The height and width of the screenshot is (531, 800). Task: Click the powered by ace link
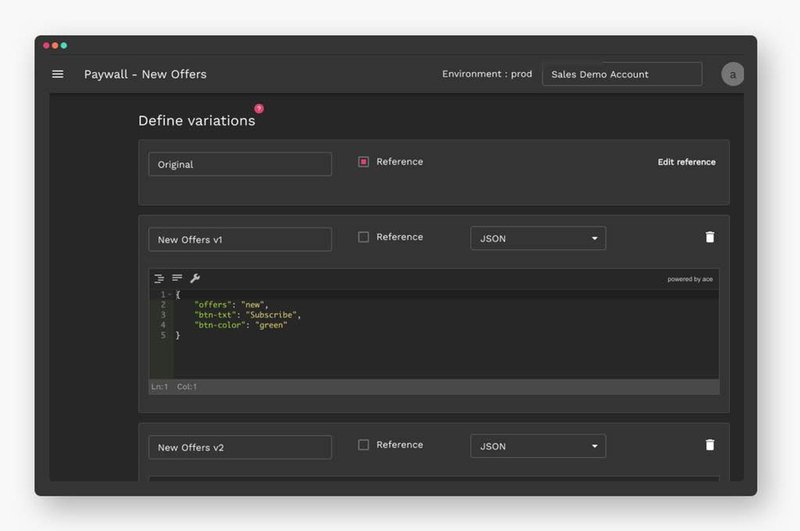(x=691, y=279)
